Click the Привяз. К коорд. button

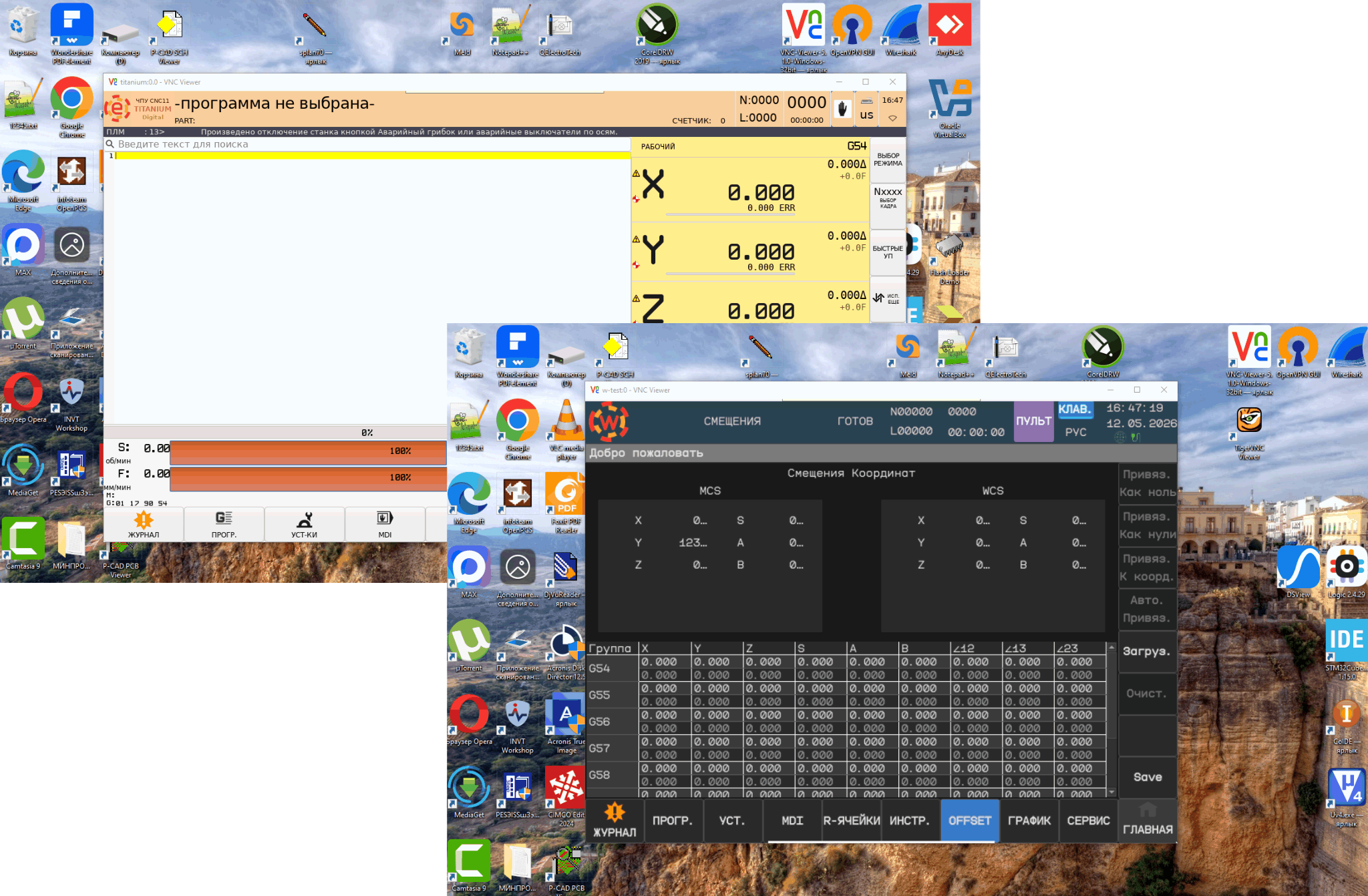pyautogui.click(x=1148, y=568)
